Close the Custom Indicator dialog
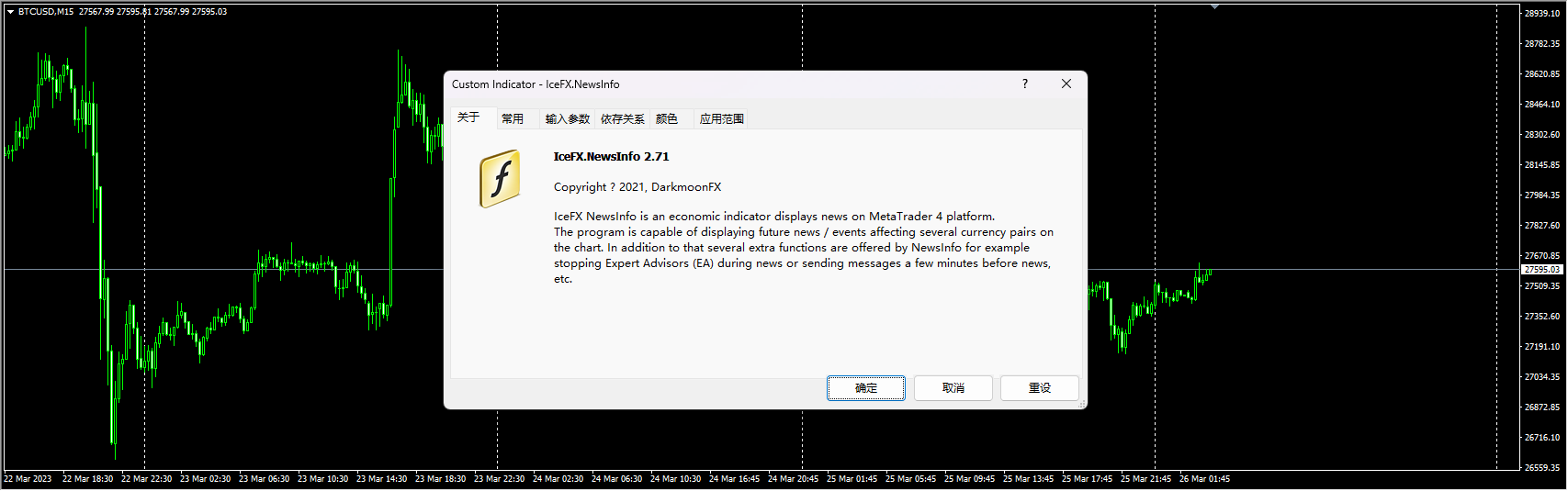Image resolution: width=1568 pixels, height=491 pixels. (1066, 84)
